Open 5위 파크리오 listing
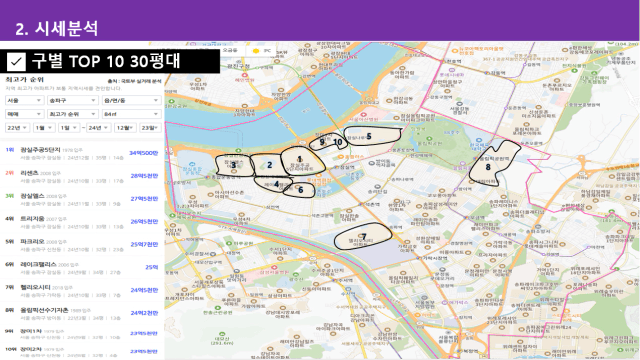 pos(82,244)
